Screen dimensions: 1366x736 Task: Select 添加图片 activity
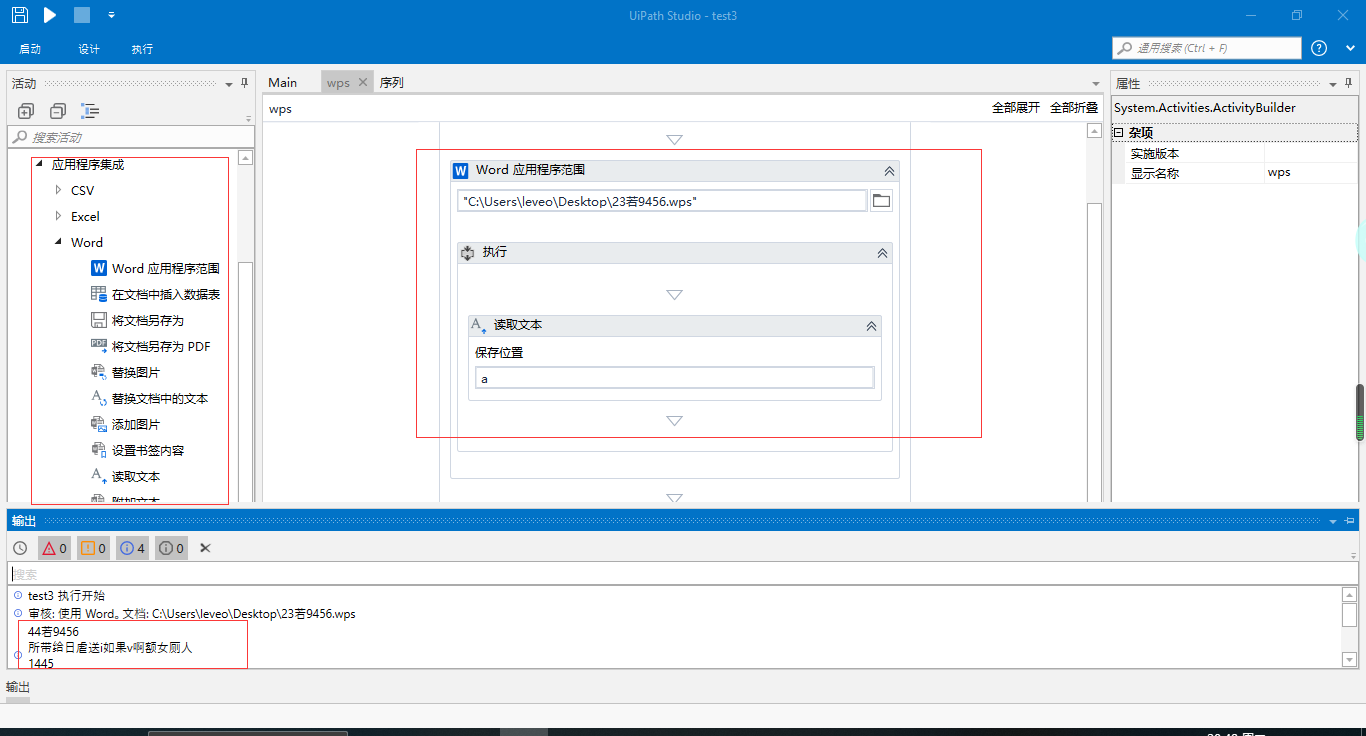(125, 424)
